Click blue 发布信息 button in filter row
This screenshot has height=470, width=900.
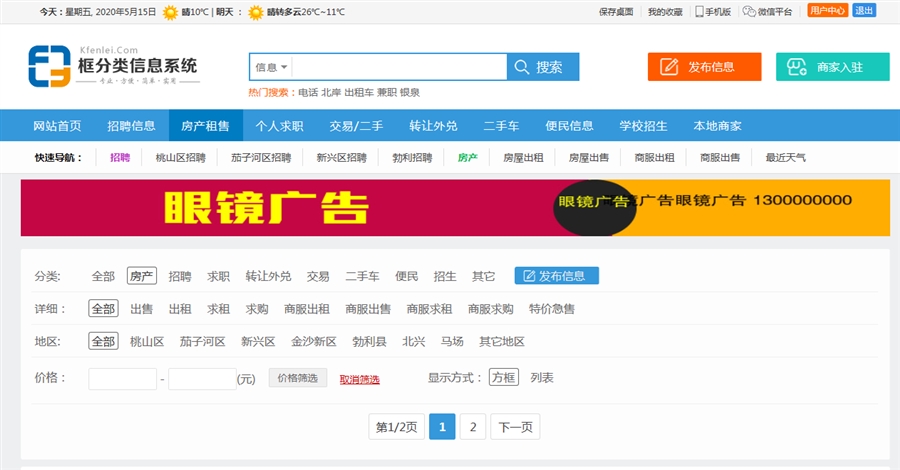(556, 276)
